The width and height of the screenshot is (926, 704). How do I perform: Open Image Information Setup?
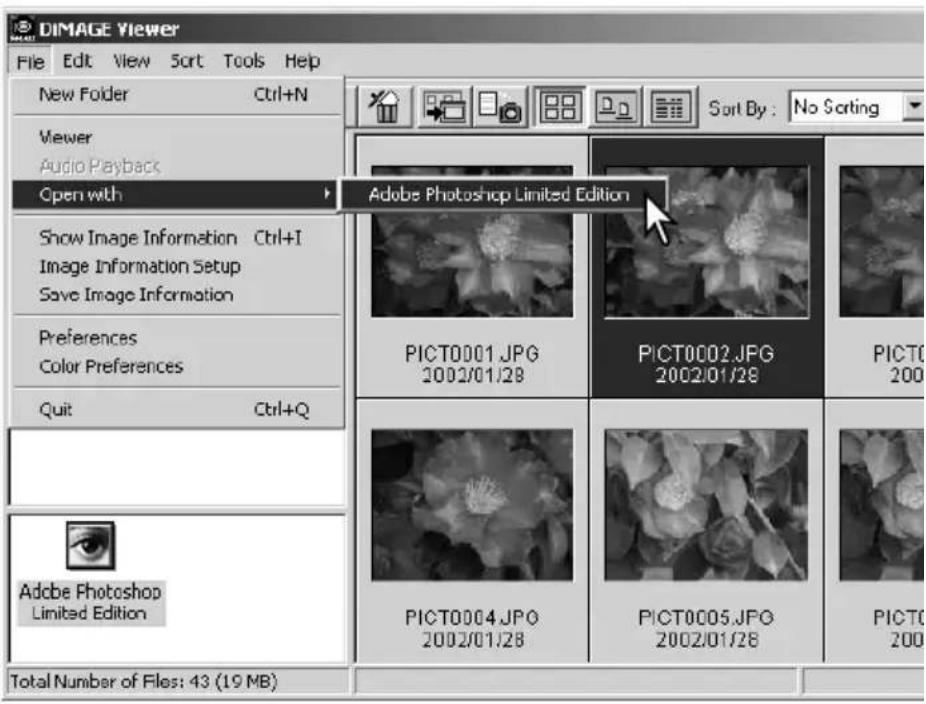177,266
